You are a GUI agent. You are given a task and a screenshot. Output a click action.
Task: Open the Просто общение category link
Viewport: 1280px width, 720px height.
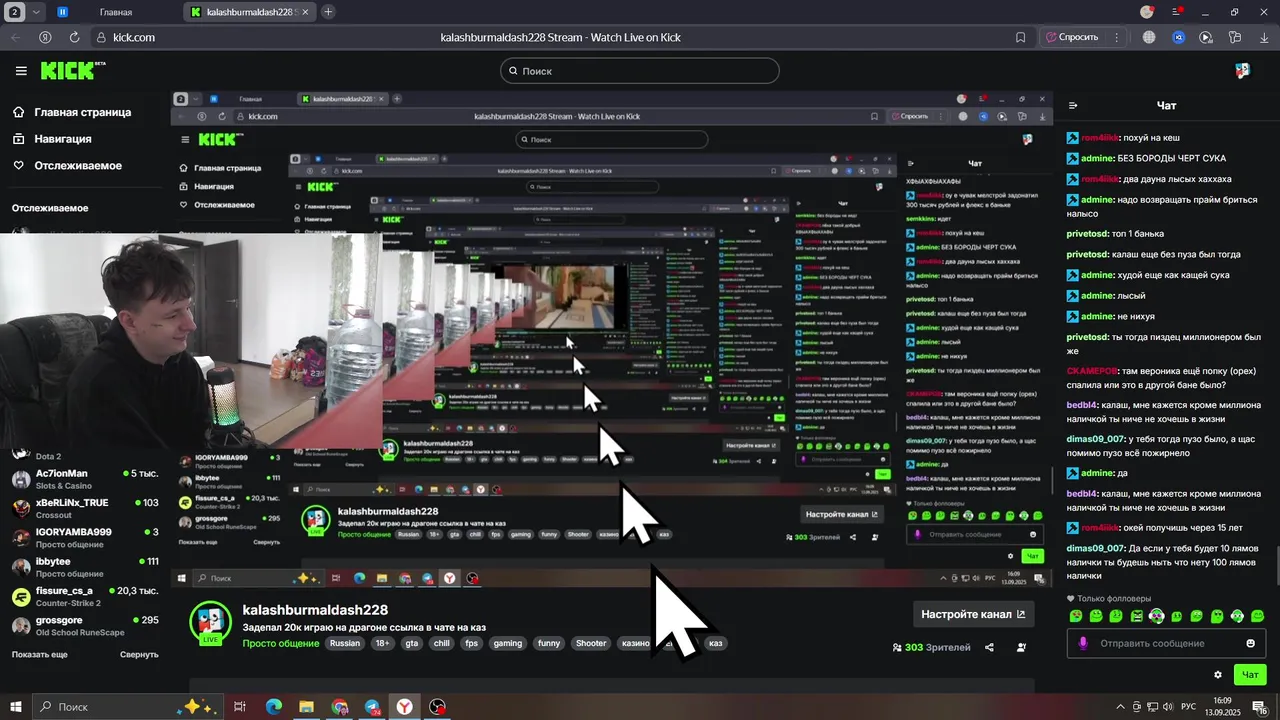tap(280, 643)
